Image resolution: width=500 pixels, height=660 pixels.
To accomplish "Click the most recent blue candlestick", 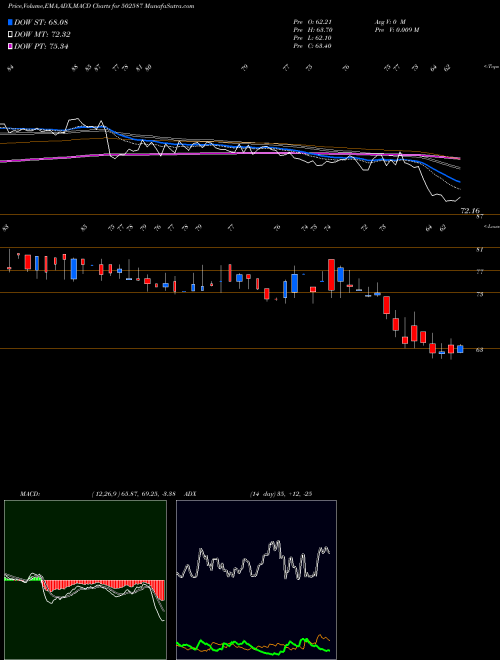I will pos(460,349).
